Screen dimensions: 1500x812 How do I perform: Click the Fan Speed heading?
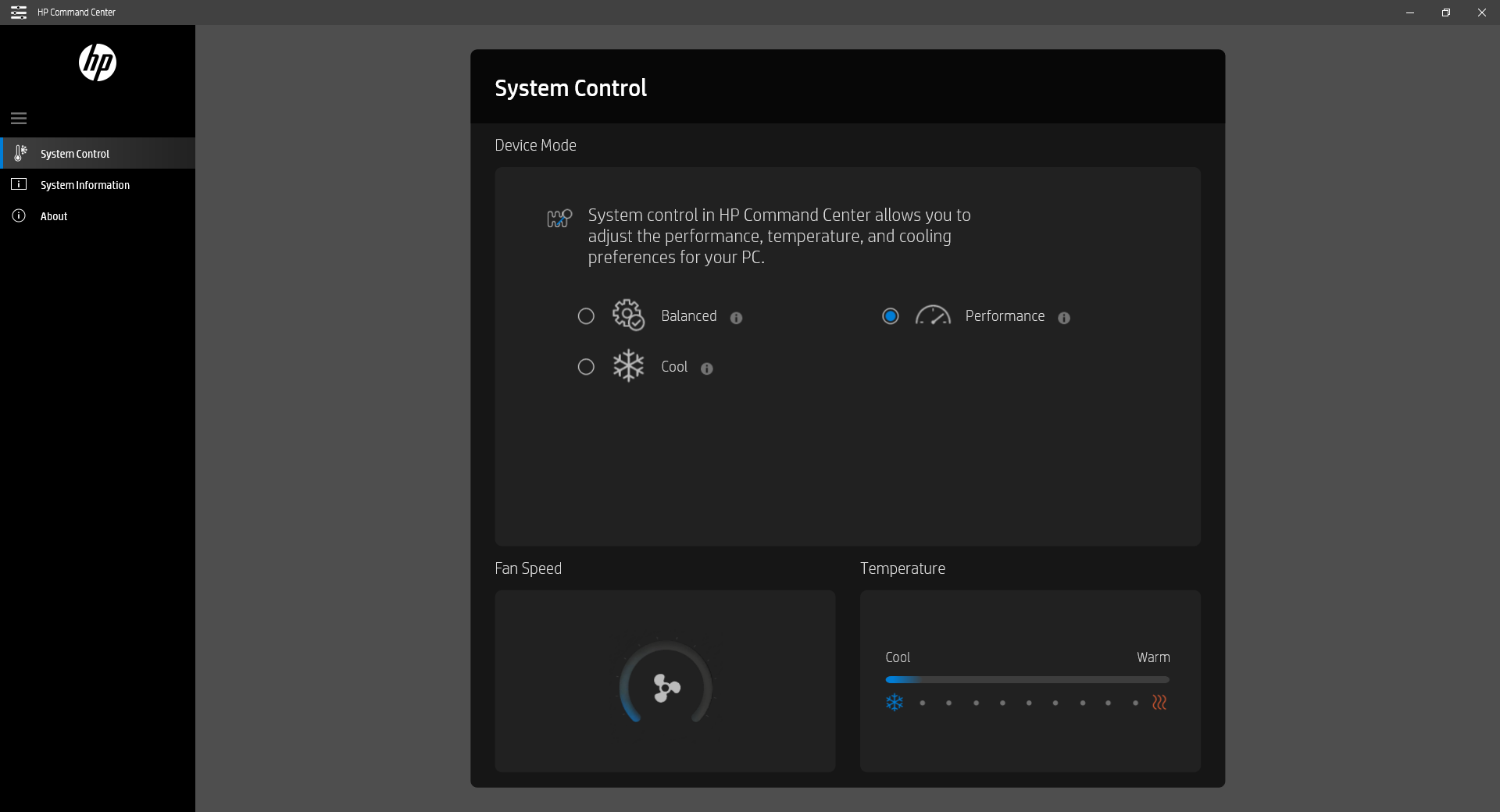click(528, 568)
